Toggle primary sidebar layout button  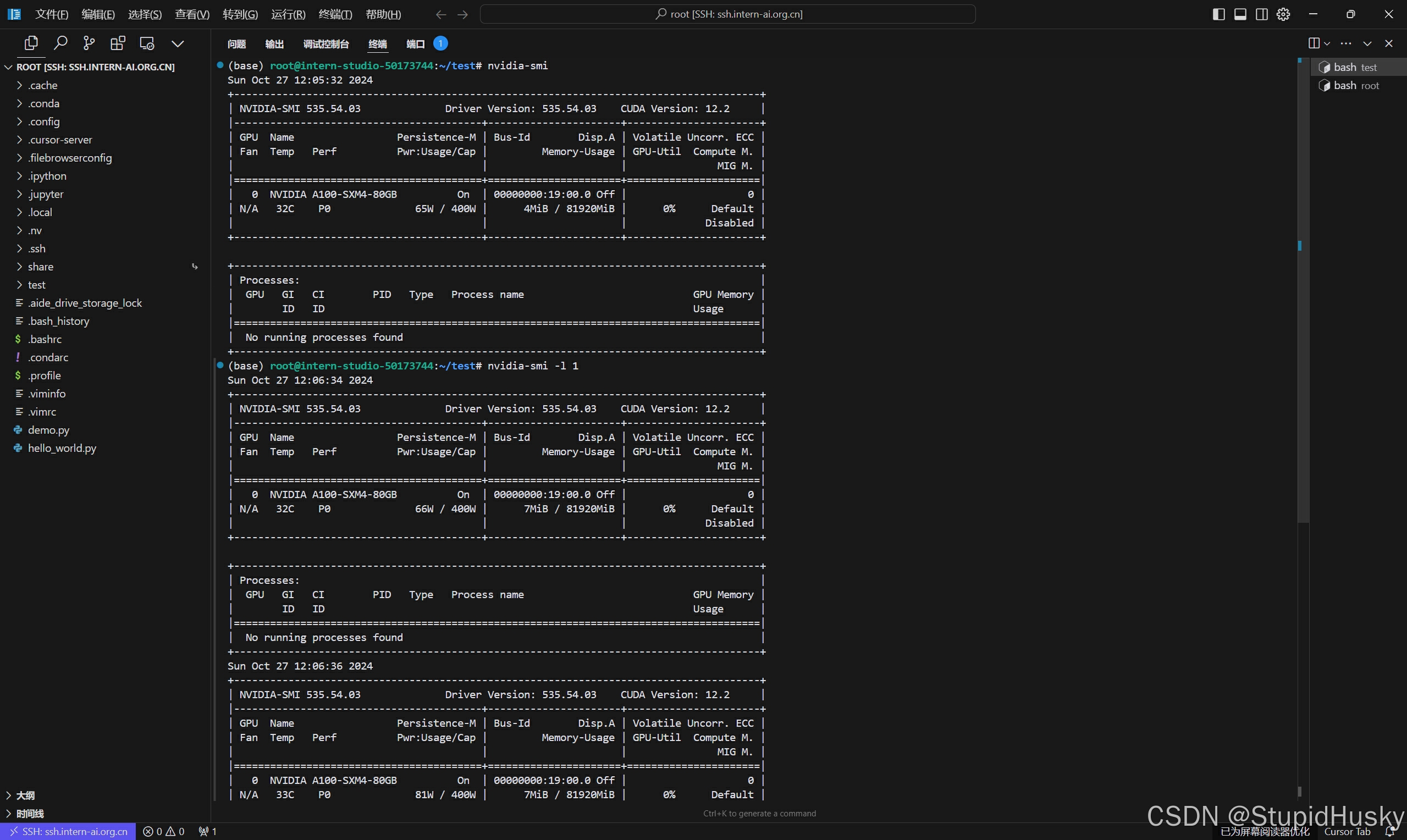point(1218,14)
